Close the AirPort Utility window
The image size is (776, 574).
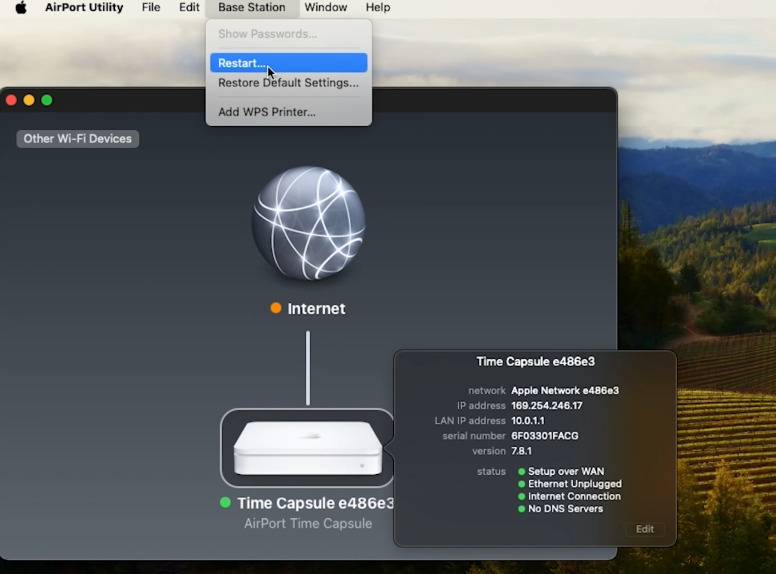pyautogui.click(x=11, y=100)
